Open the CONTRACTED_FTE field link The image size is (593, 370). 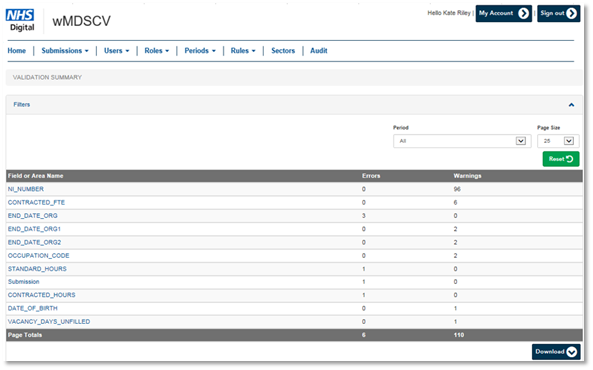coord(36,202)
